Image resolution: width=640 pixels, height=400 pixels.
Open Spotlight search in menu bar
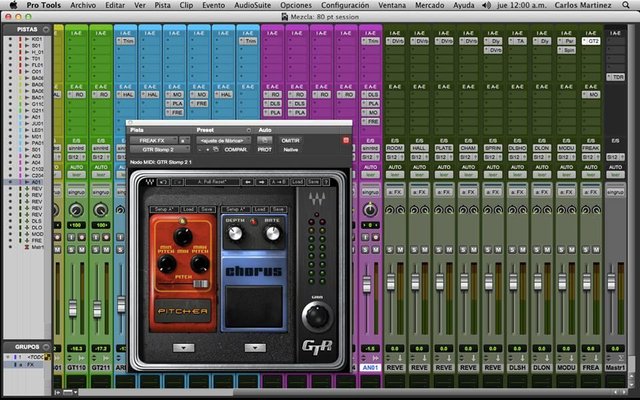coord(626,5)
